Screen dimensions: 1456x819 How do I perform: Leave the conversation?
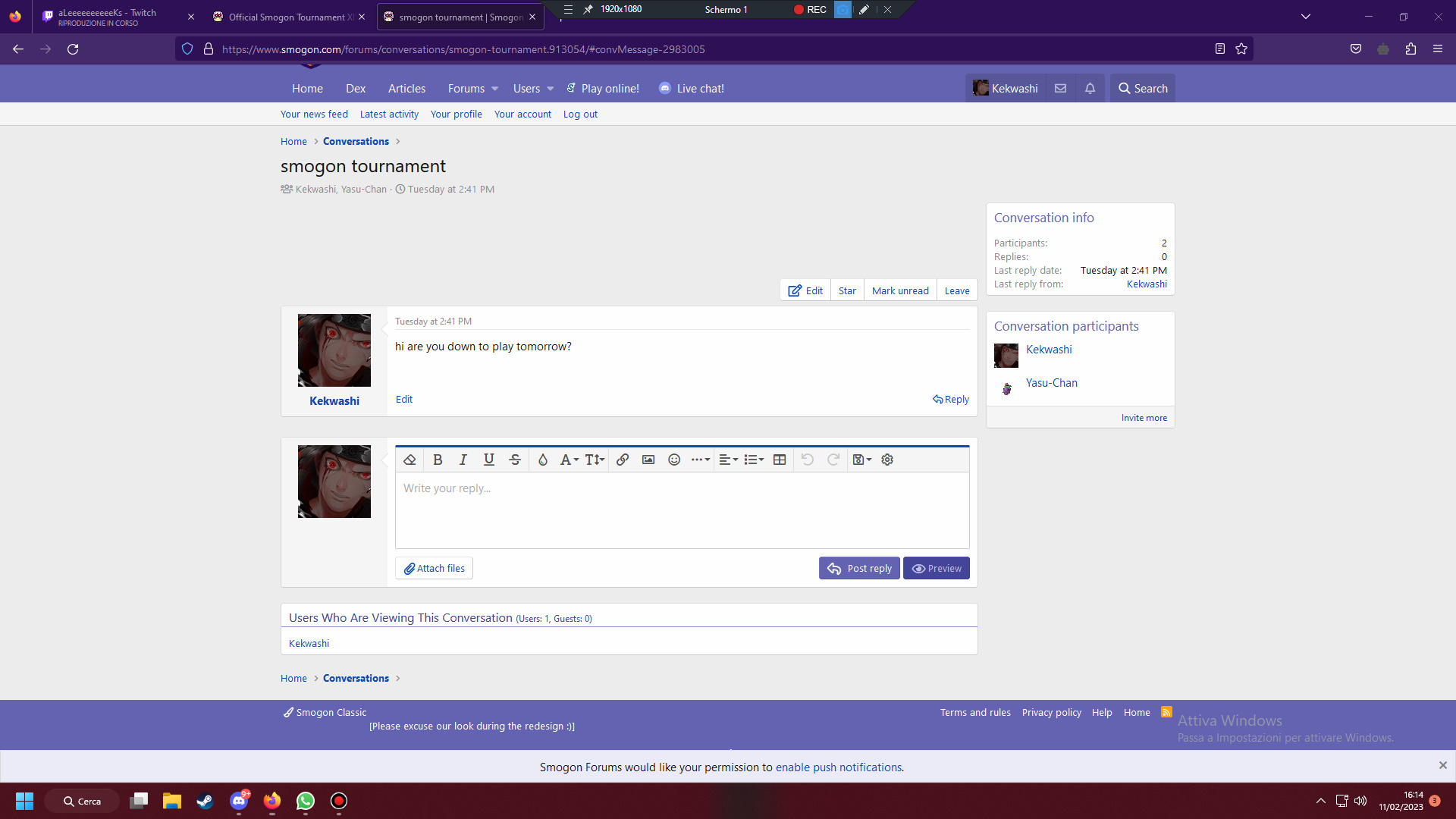point(957,290)
